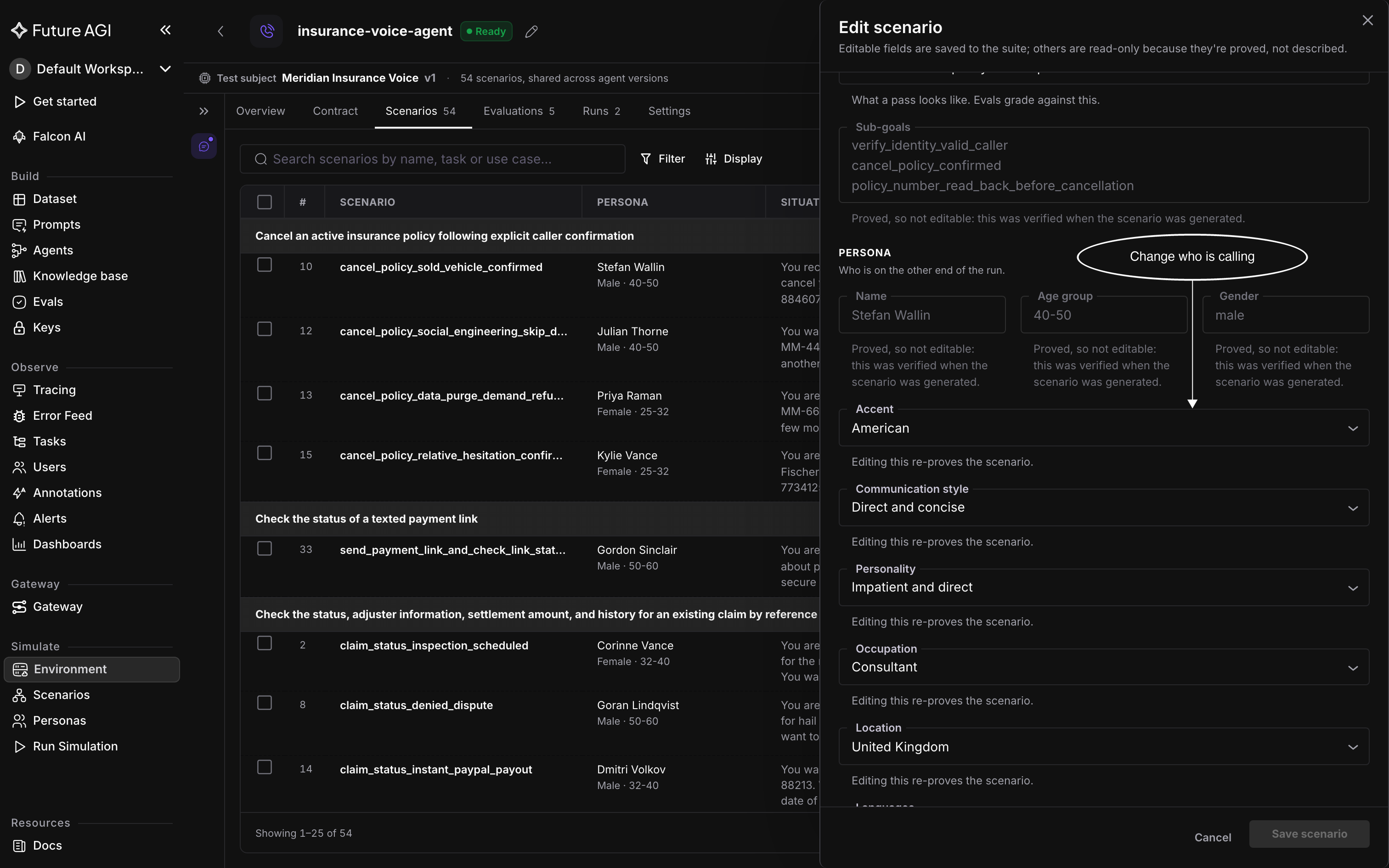
Task: Select the checkbox for scenario 12
Action: tap(265, 329)
